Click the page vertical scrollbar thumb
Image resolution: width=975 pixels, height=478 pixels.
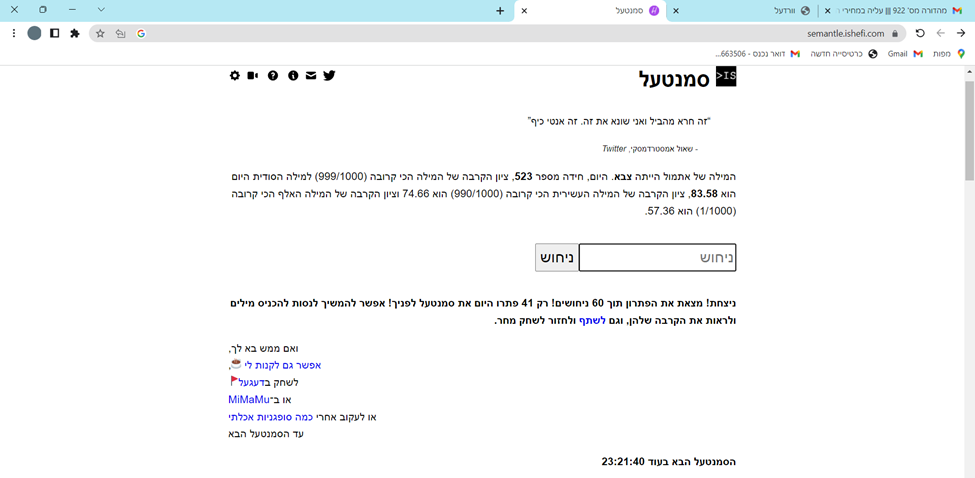point(969,131)
